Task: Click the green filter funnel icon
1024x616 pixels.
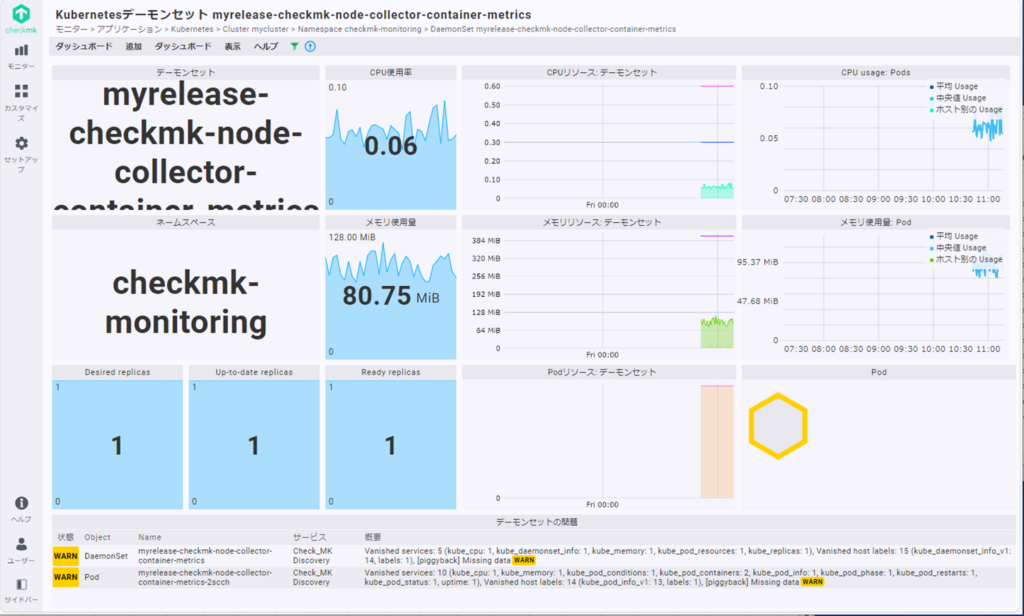Action: point(295,46)
